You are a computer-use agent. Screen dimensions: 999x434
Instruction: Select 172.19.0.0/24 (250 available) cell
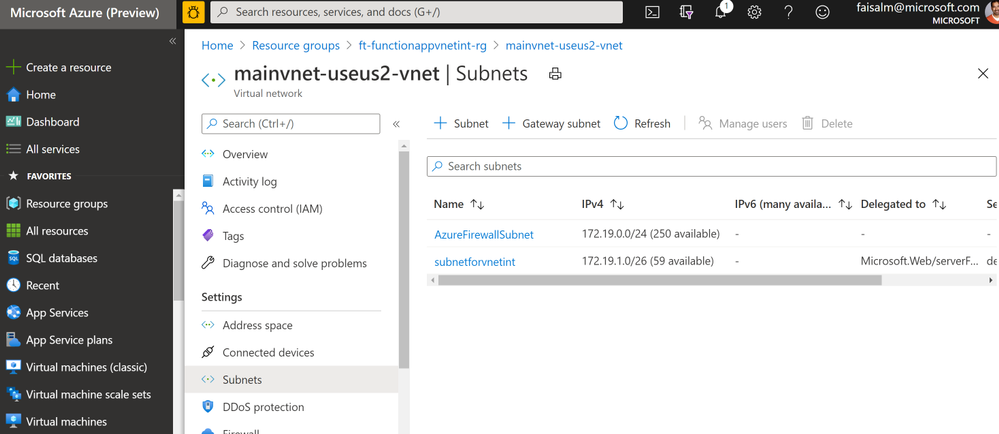(650, 234)
